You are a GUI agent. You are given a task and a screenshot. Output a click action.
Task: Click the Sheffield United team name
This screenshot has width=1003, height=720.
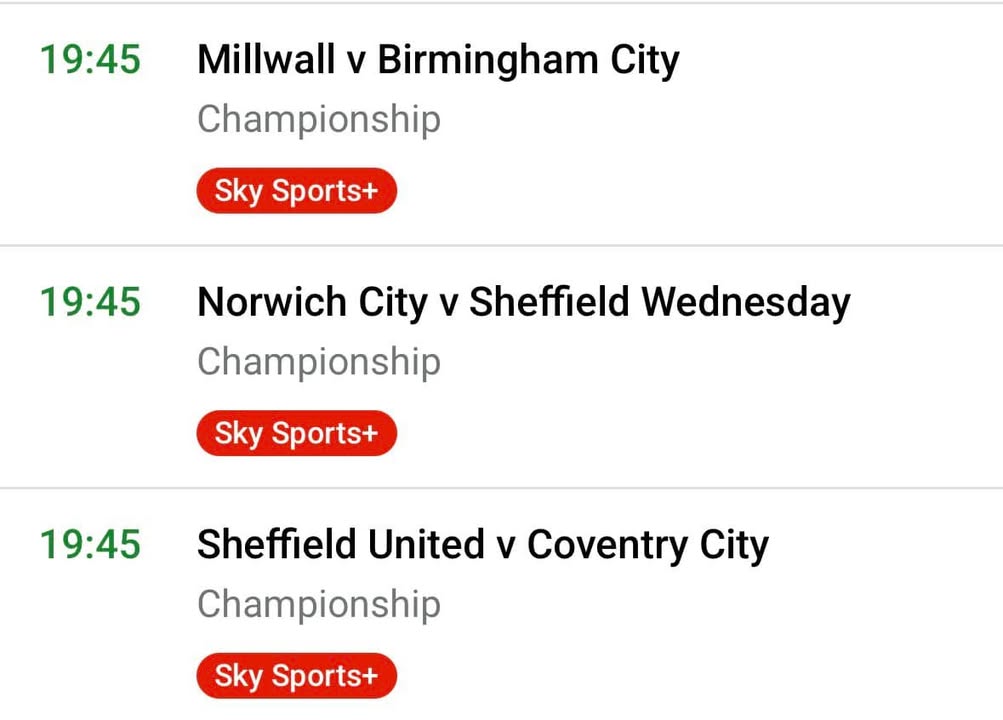[341, 545]
